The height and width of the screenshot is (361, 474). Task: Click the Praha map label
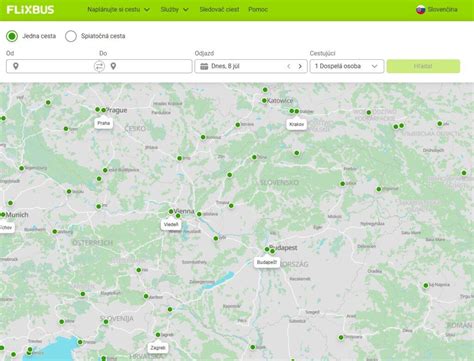103,123
